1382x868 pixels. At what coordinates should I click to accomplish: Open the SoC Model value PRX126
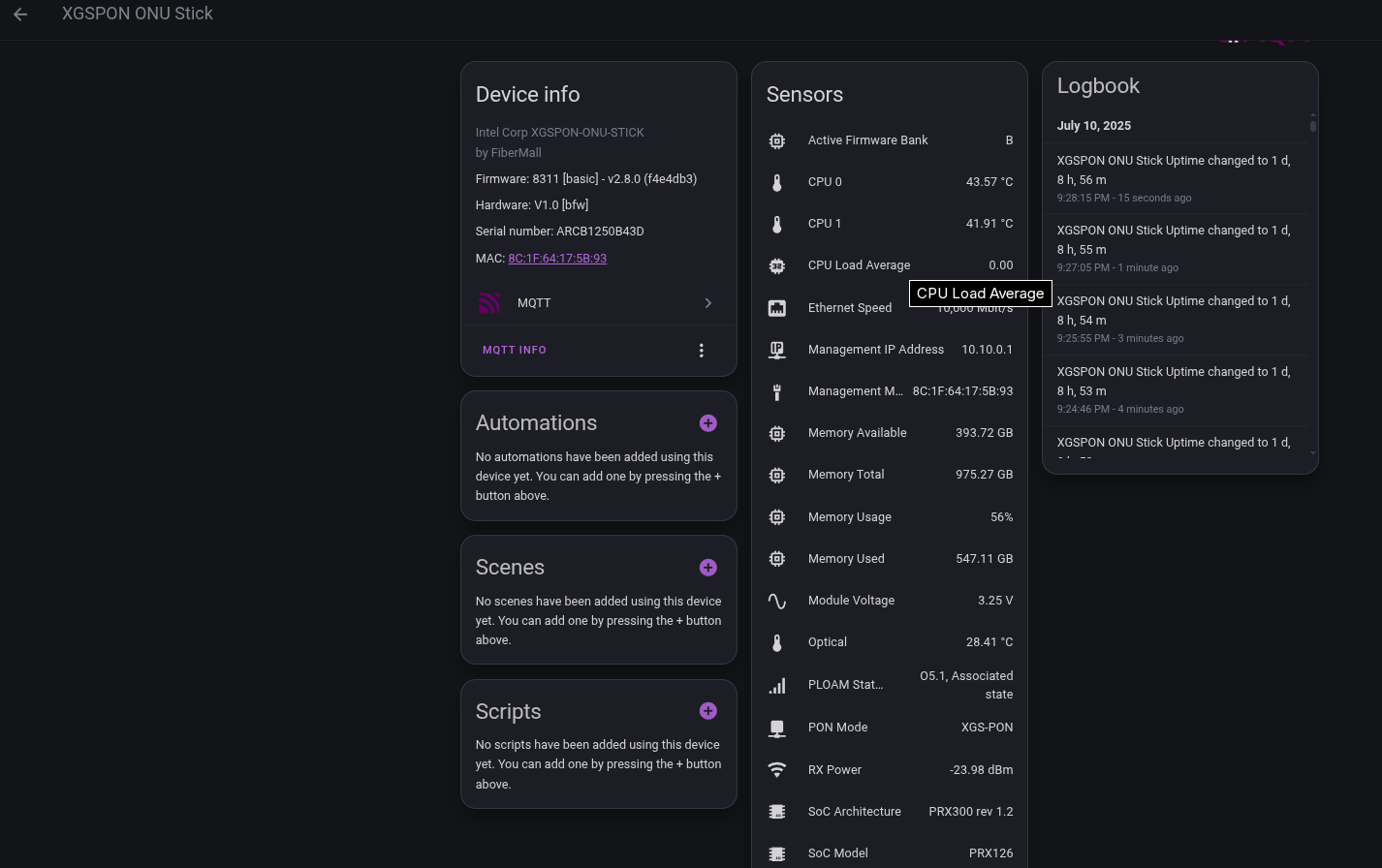click(x=990, y=853)
